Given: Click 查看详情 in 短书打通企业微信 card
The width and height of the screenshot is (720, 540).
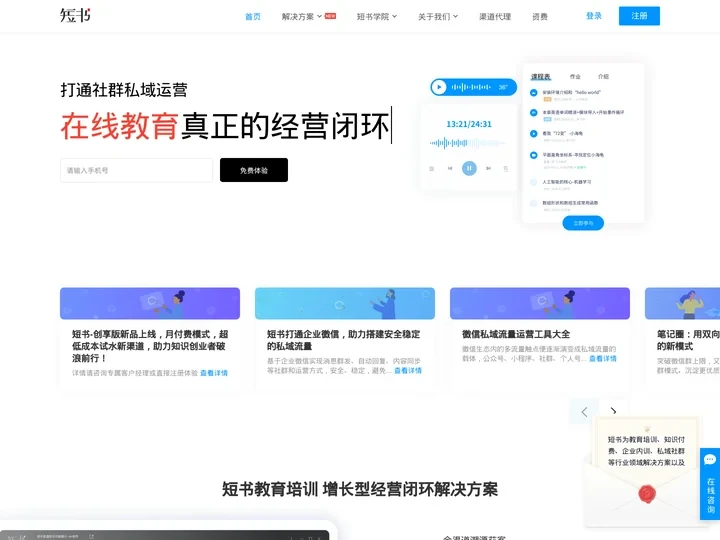Looking at the screenshot, I should (408, 371).
